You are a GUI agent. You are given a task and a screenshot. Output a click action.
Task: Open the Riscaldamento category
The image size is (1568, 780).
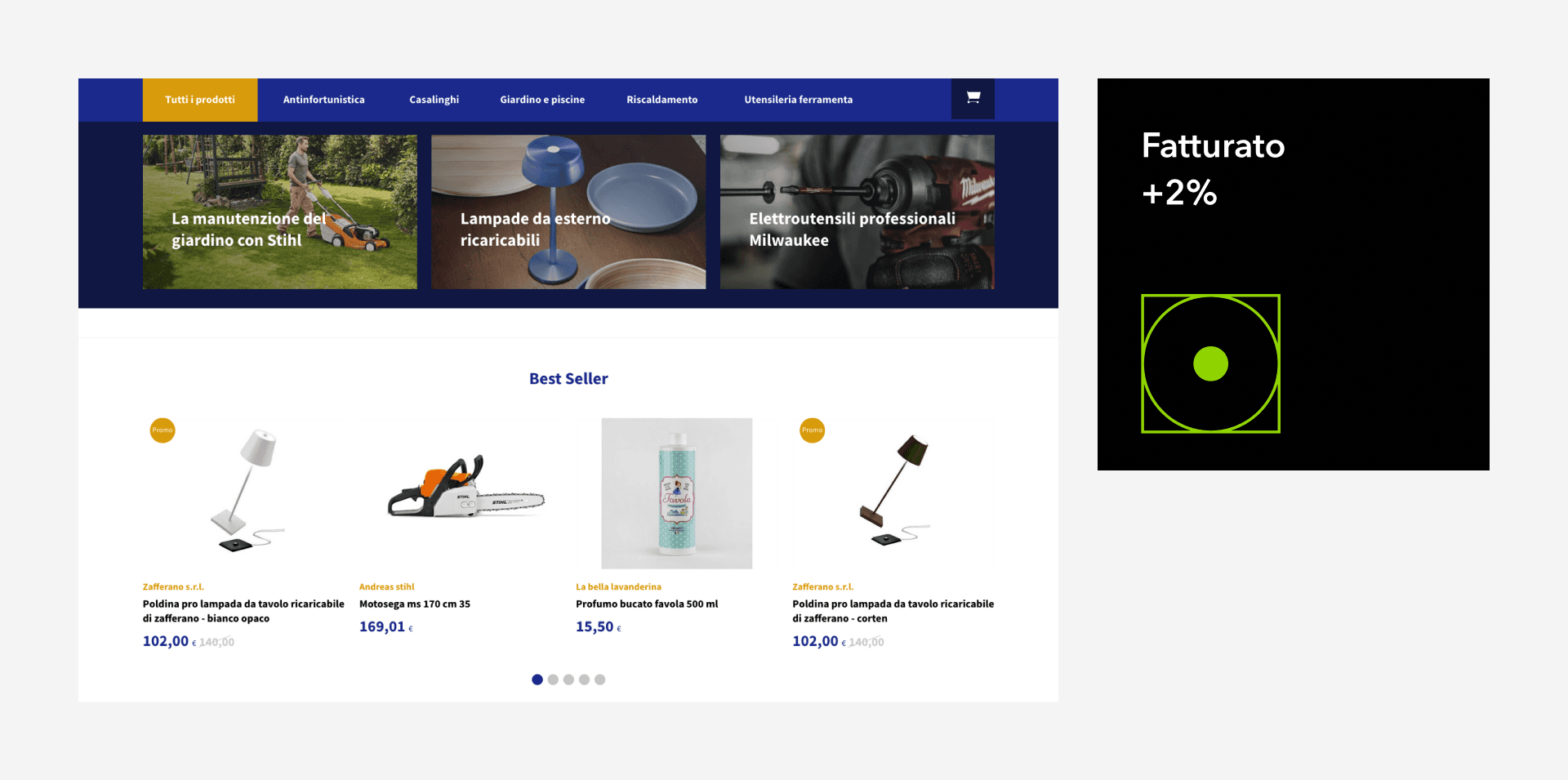(x=662, y=100)
